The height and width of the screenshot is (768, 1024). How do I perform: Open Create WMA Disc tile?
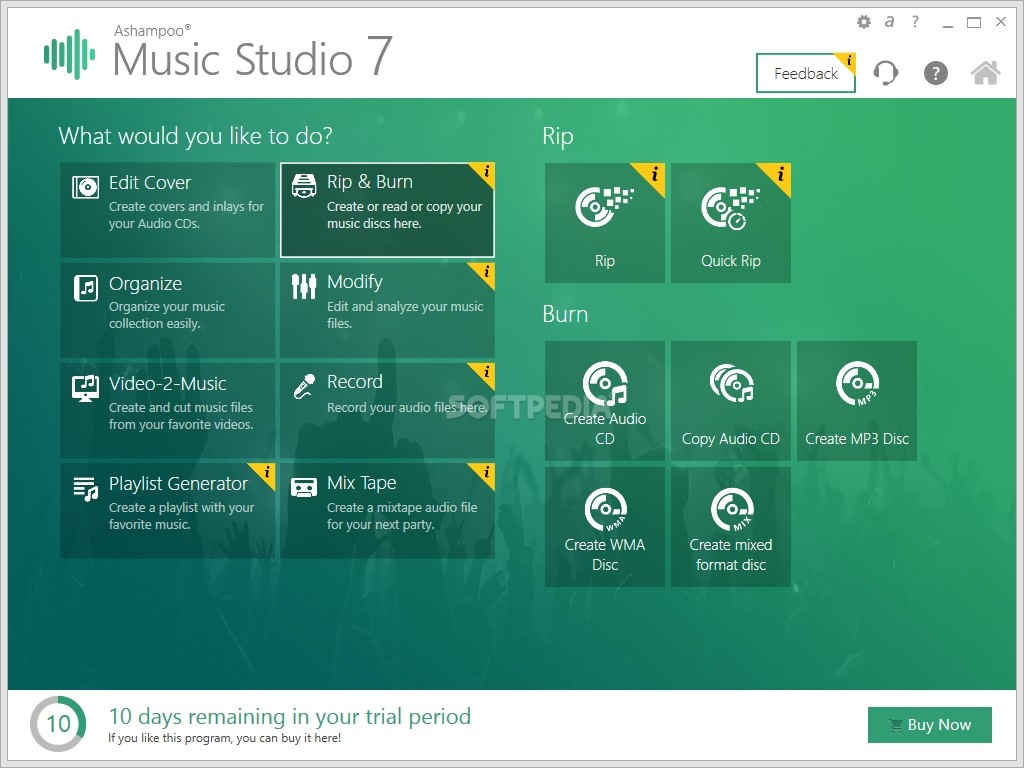pyautogui.click(x=605, y=526)
